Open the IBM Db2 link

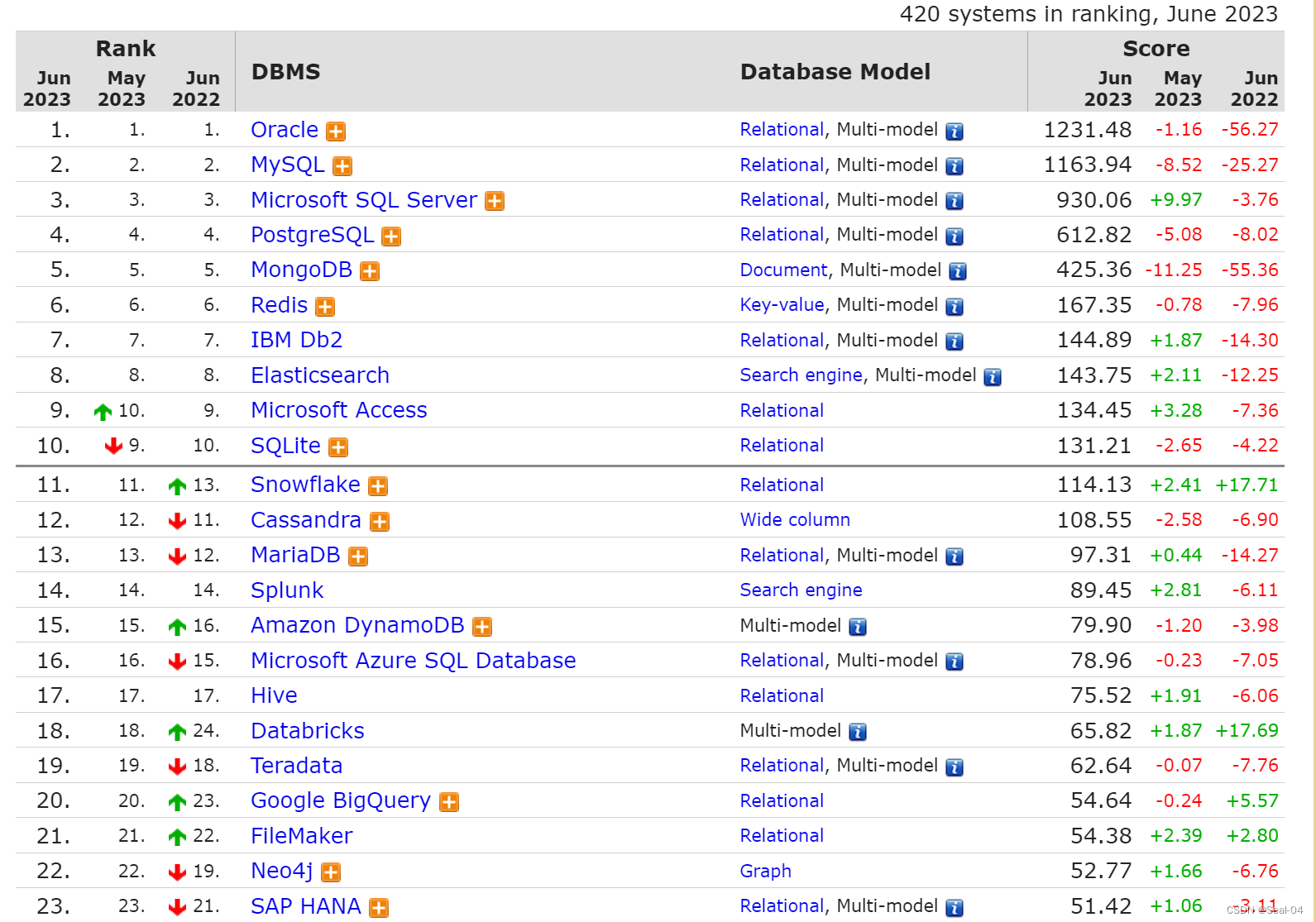click(297, 340)
